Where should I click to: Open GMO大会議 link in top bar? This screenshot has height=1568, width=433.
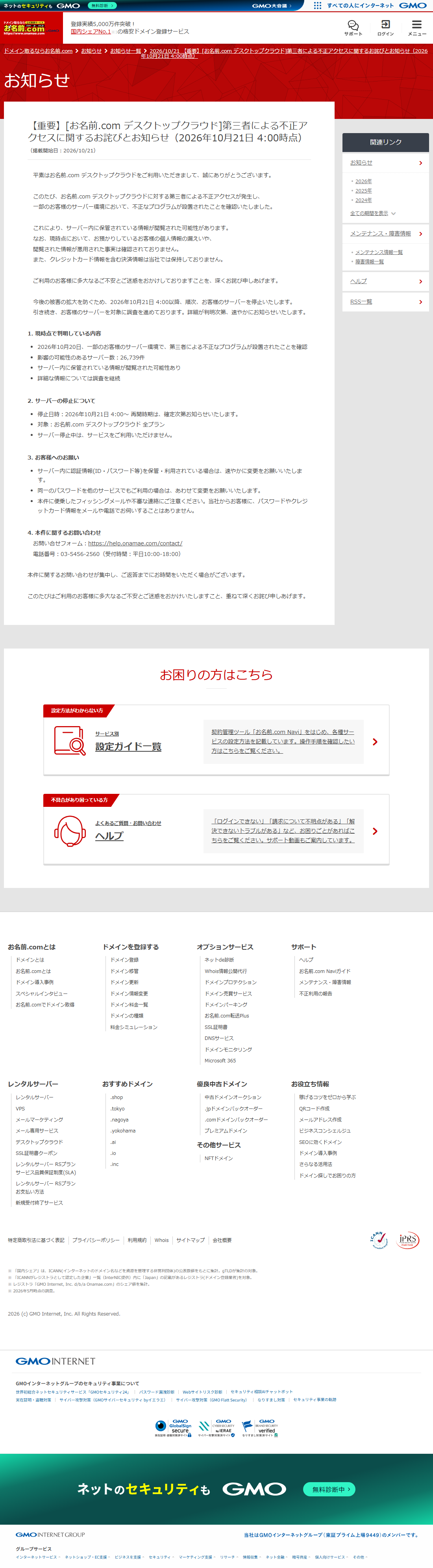271,6
